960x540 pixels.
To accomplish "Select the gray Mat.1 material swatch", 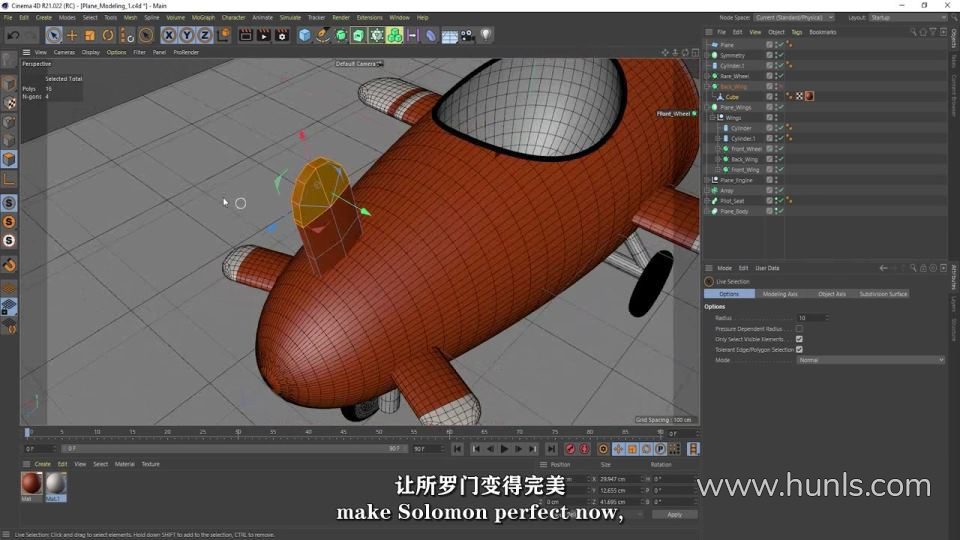I will 56,484.
